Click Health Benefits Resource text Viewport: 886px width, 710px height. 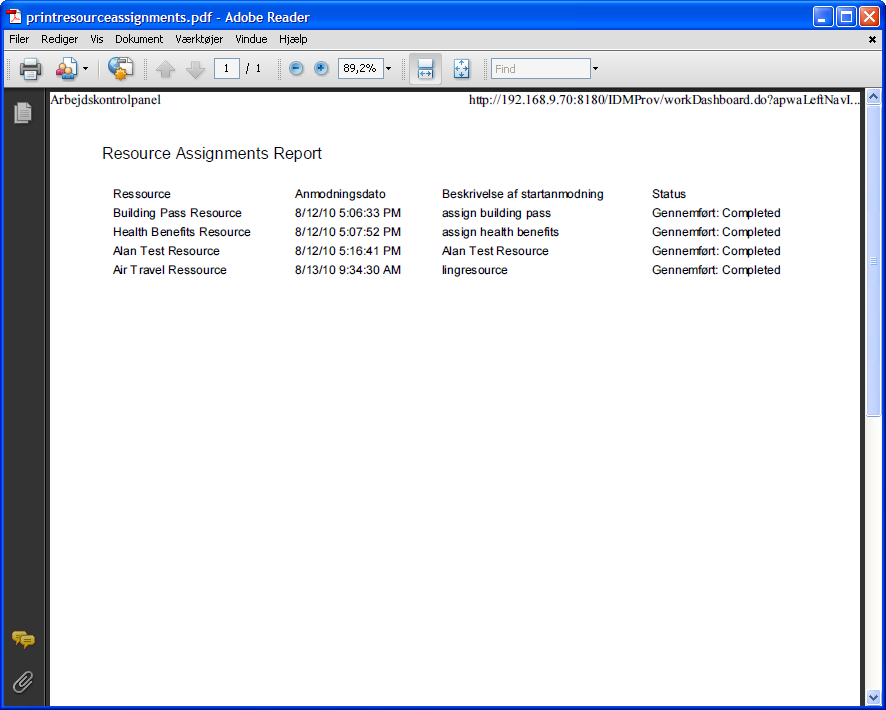pyautogui.click(x=181, y=232)
